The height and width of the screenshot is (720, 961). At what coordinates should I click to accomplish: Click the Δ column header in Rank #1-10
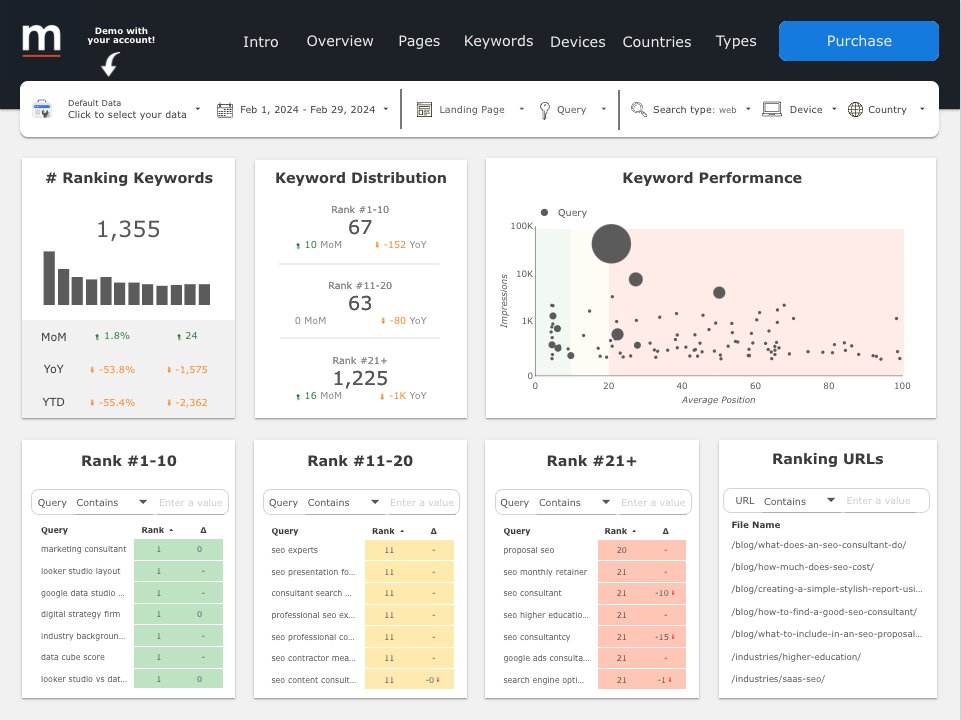point(203,530)
